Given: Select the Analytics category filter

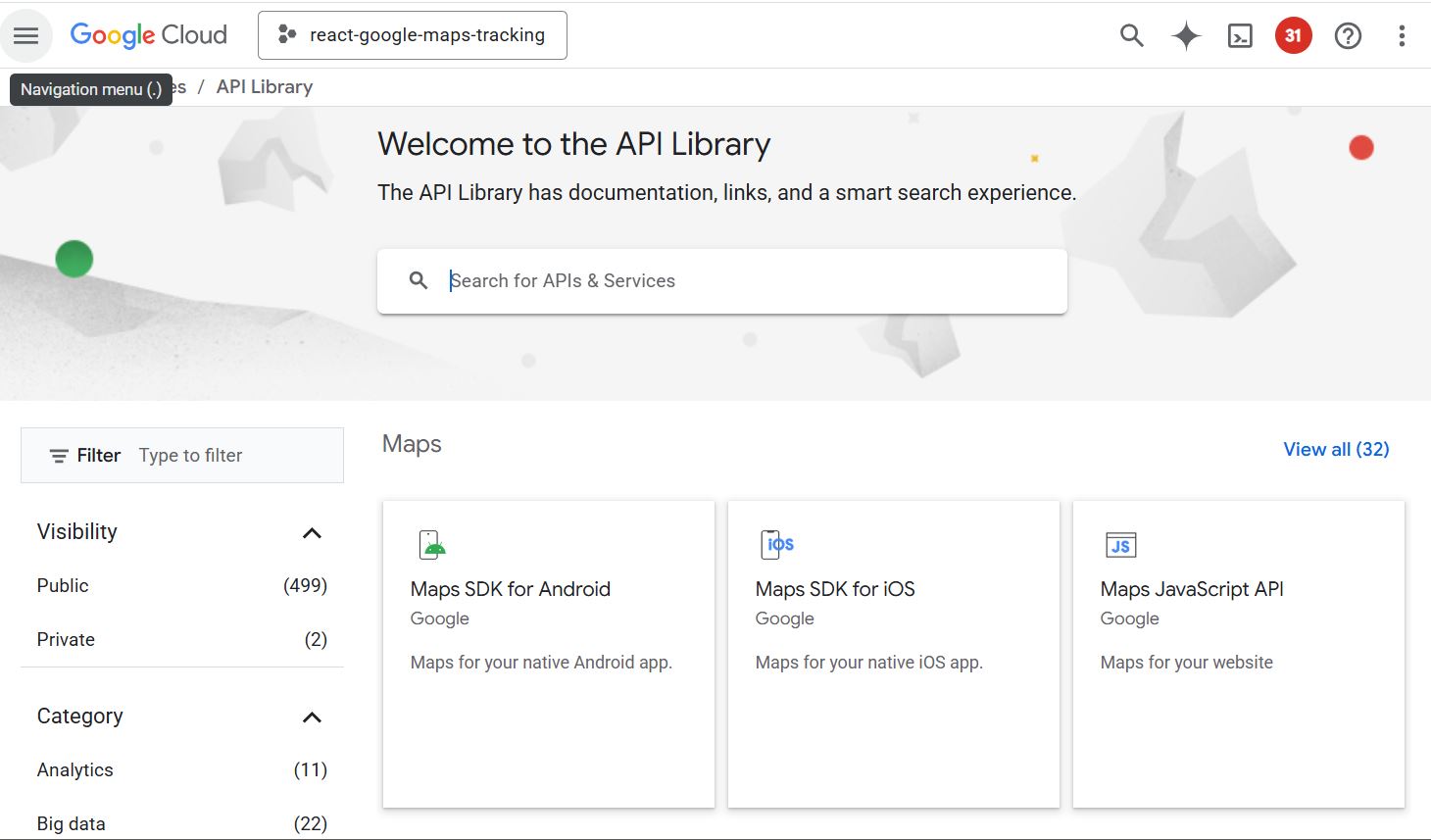Looking at the screenshot, I should click(x=75, y=770).
